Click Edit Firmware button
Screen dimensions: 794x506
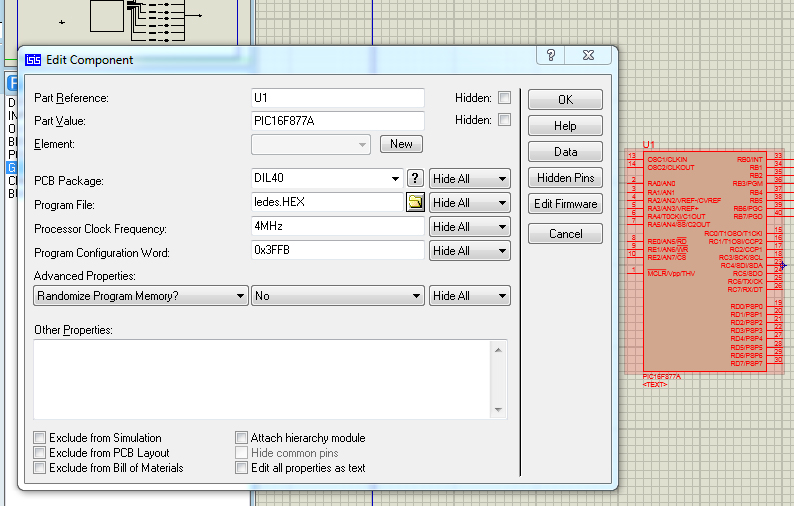[x=565, y=204]
